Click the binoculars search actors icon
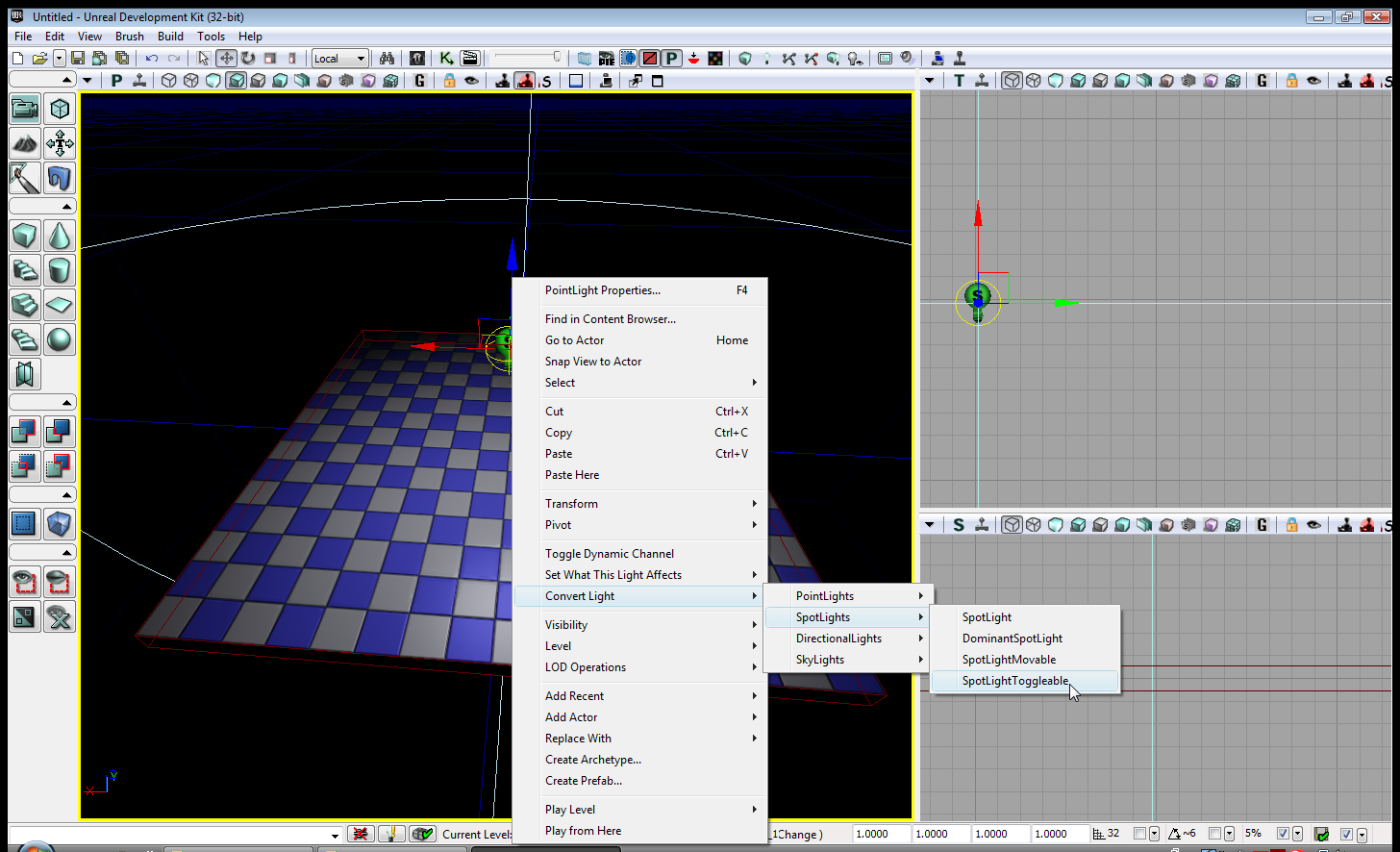1400x852 pixels. pos(387,59)
